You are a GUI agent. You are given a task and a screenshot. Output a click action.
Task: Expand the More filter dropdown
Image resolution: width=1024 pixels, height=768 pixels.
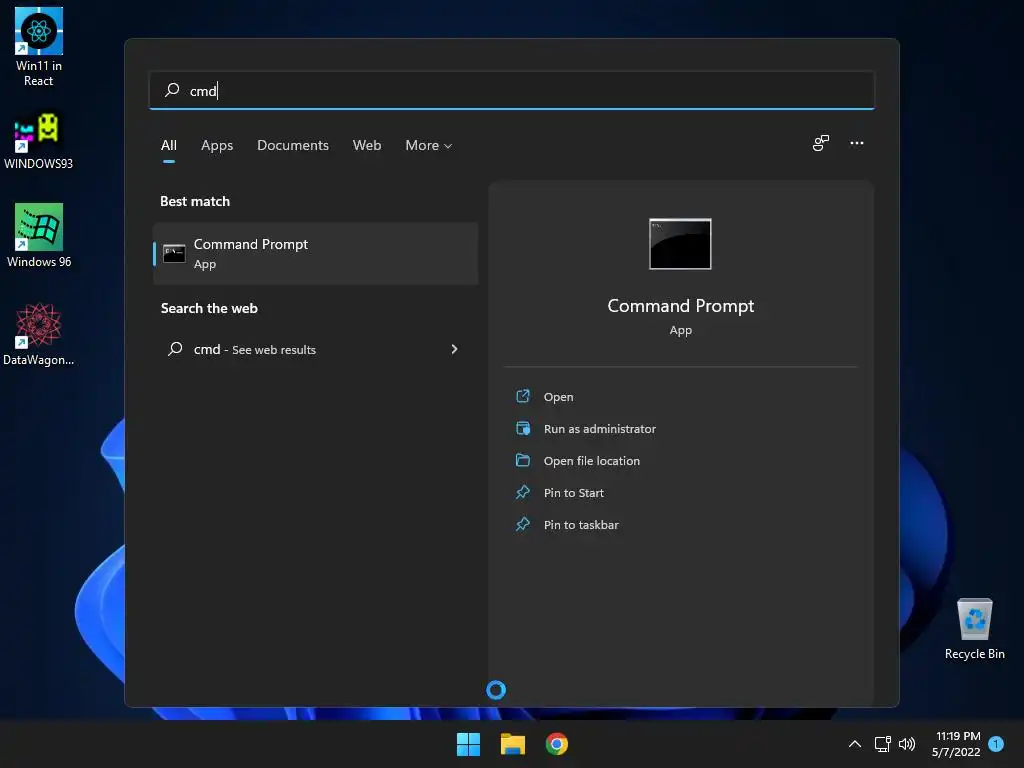[x=428, y=145]
